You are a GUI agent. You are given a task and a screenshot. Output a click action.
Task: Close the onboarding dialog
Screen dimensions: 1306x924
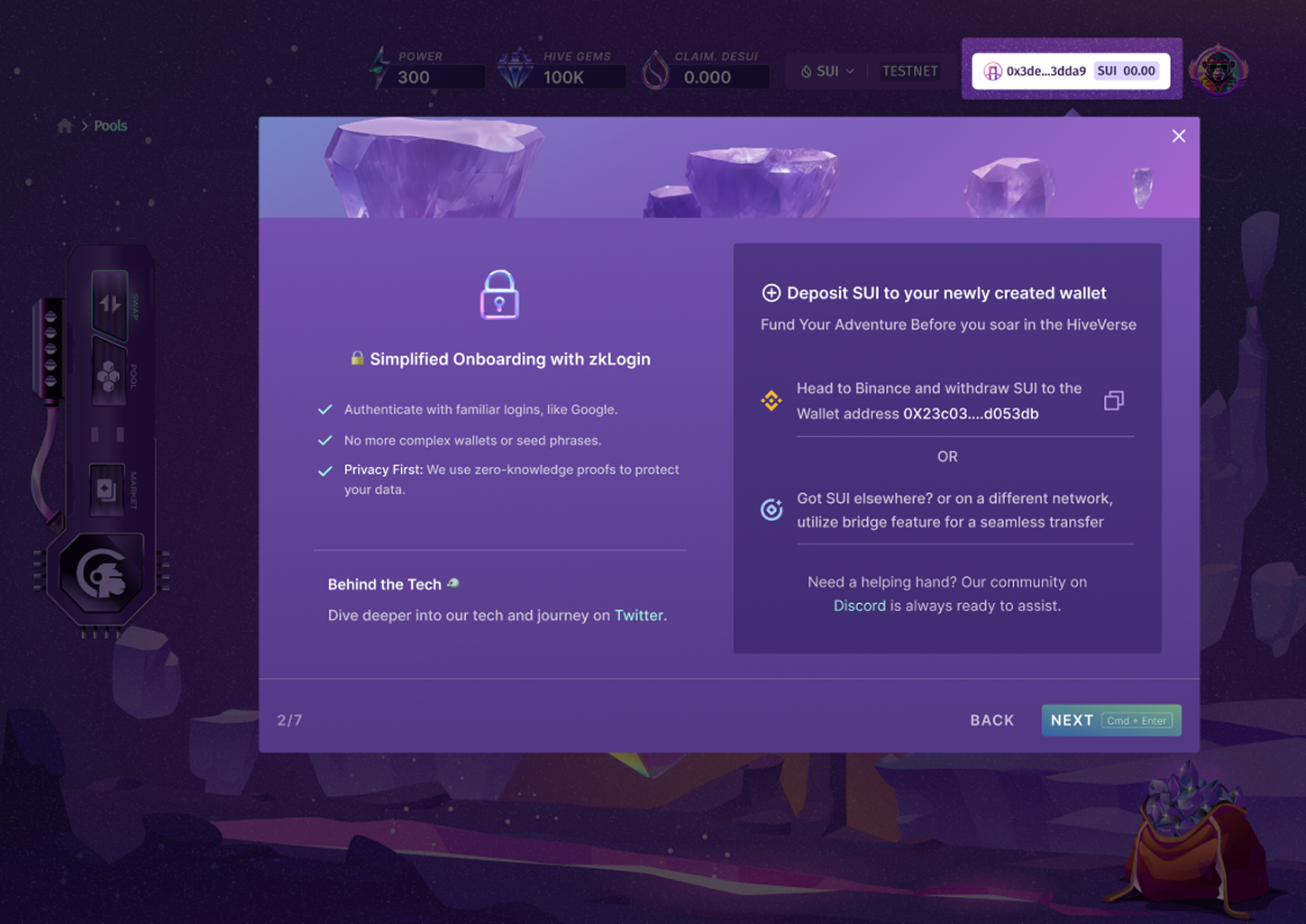(1179, 136)
